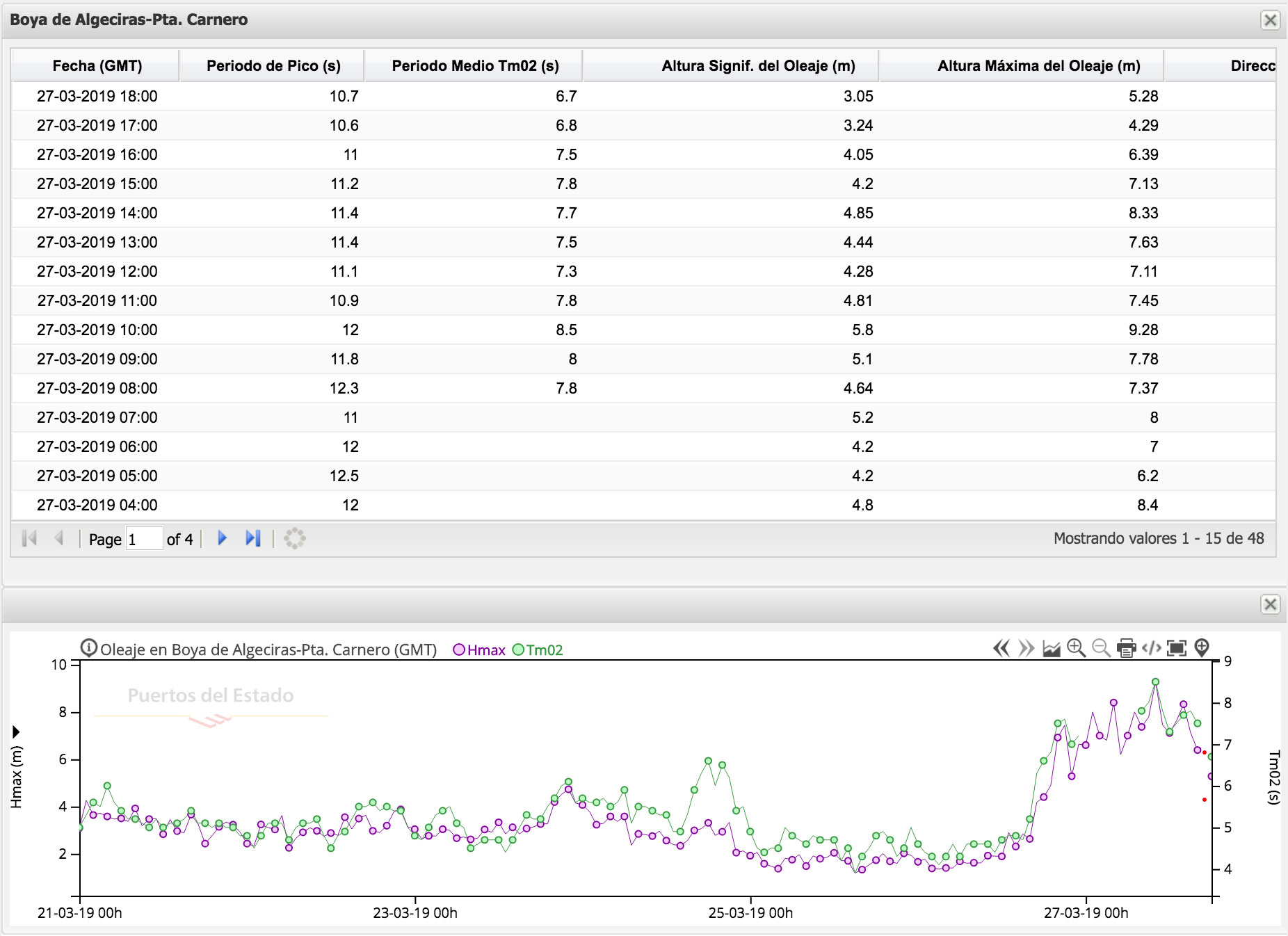Sort by Periodo Medio Tm02 (s) column
This screenshot has width=1288, height=936.
coord(474,66)
